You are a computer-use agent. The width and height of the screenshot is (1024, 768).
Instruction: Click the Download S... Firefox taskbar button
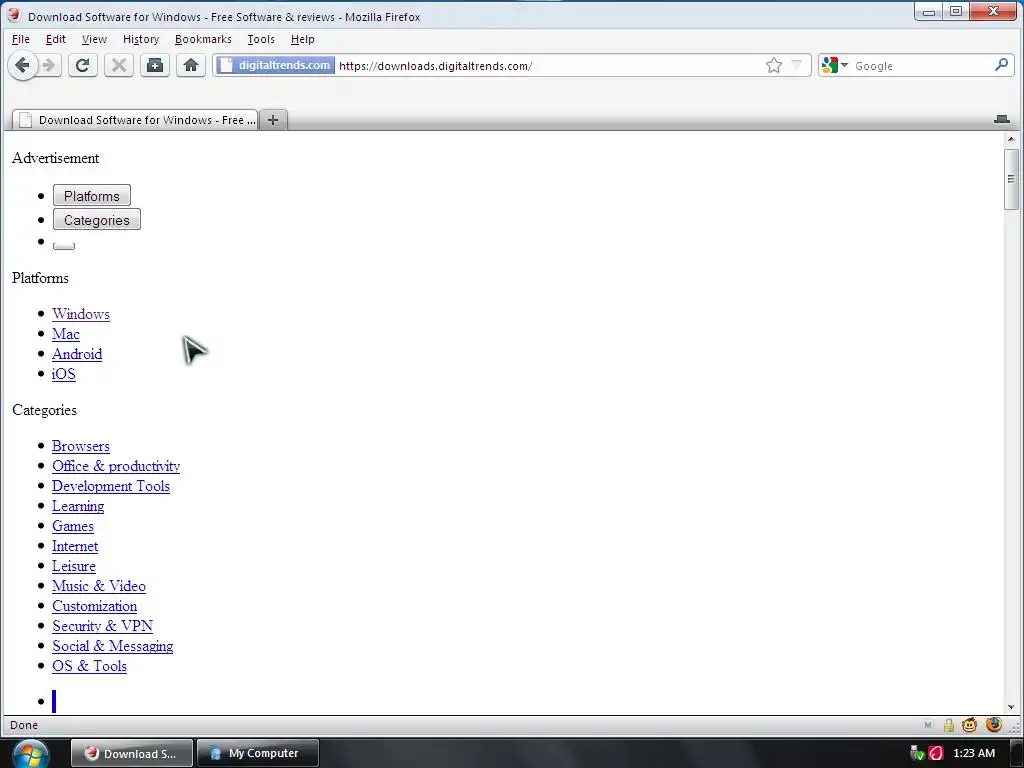click(132, 753)
